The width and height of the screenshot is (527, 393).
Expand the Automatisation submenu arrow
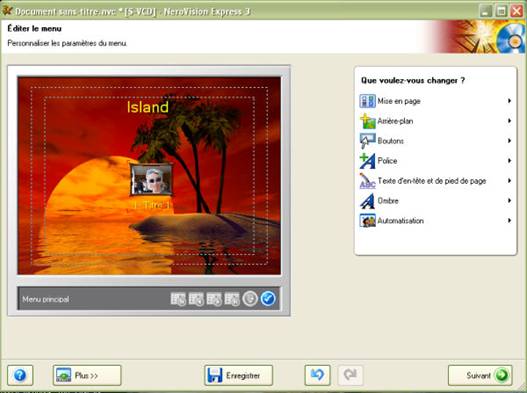click(510, 221)
